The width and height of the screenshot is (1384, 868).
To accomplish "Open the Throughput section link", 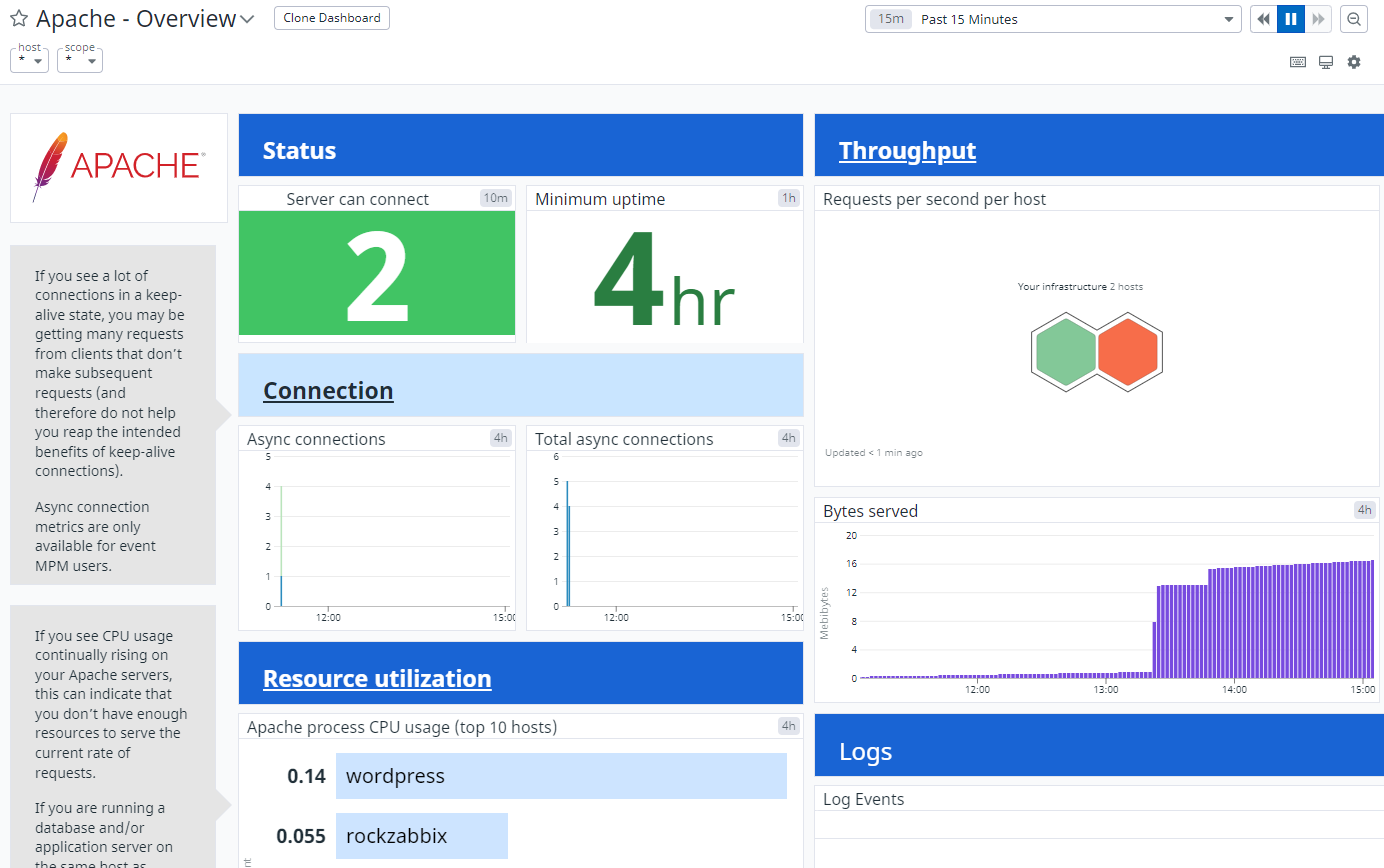I will tap(907, 151).
